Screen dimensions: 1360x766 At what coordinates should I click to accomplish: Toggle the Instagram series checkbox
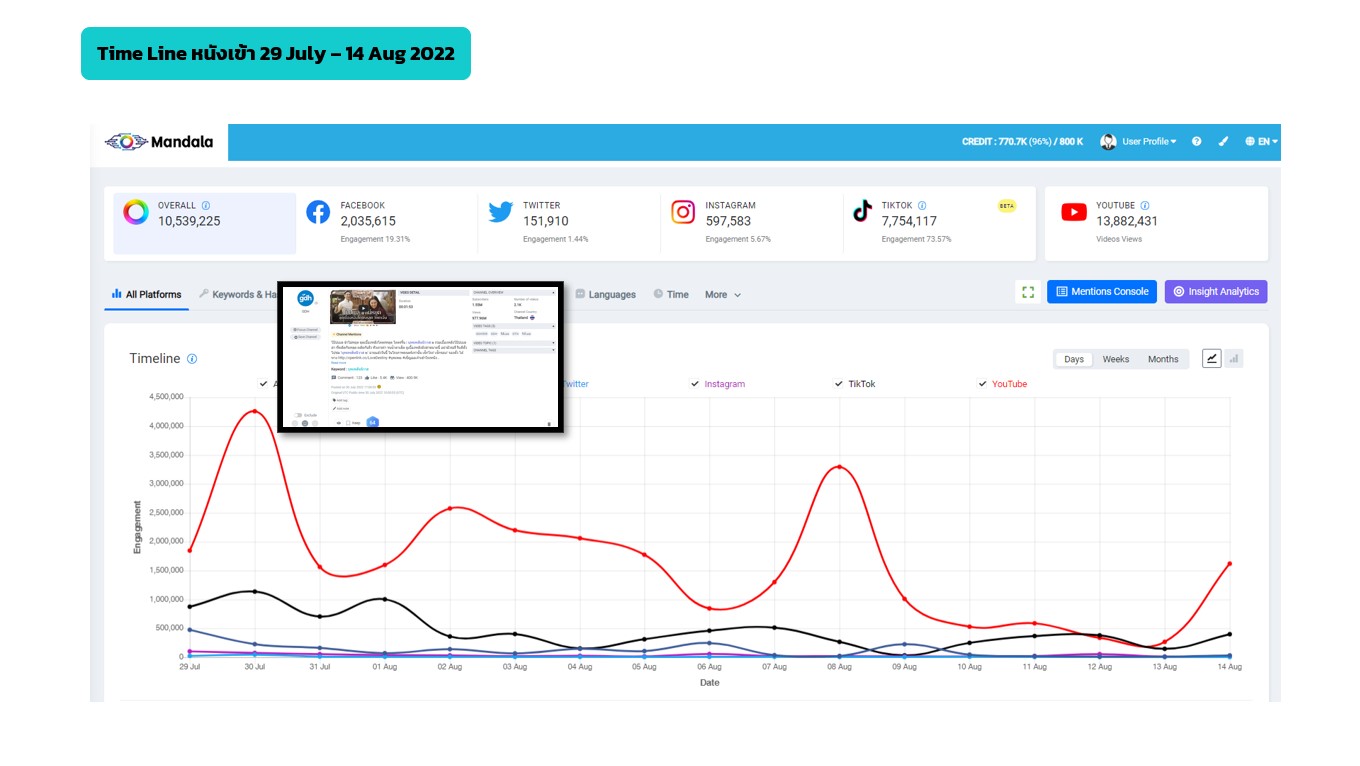pos(695,384)
